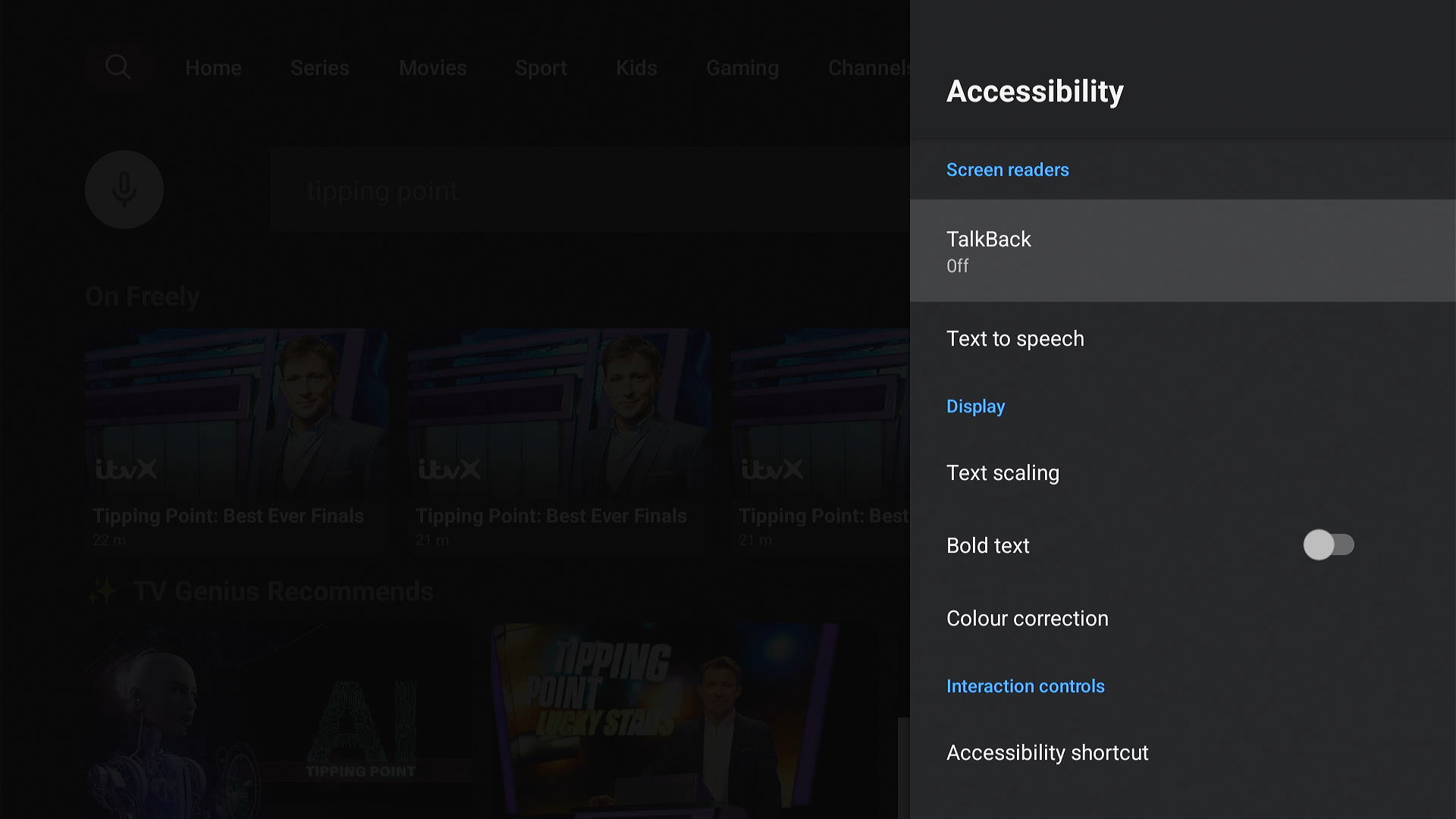Click the 'tipping point' search field
1456x819 pixels.
pyautogui.click(x=590, y=190)
